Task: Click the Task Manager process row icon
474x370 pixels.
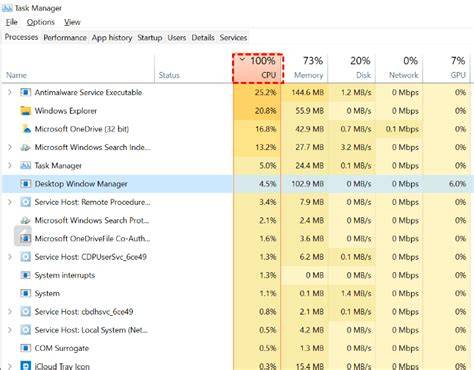Action: 26,165
